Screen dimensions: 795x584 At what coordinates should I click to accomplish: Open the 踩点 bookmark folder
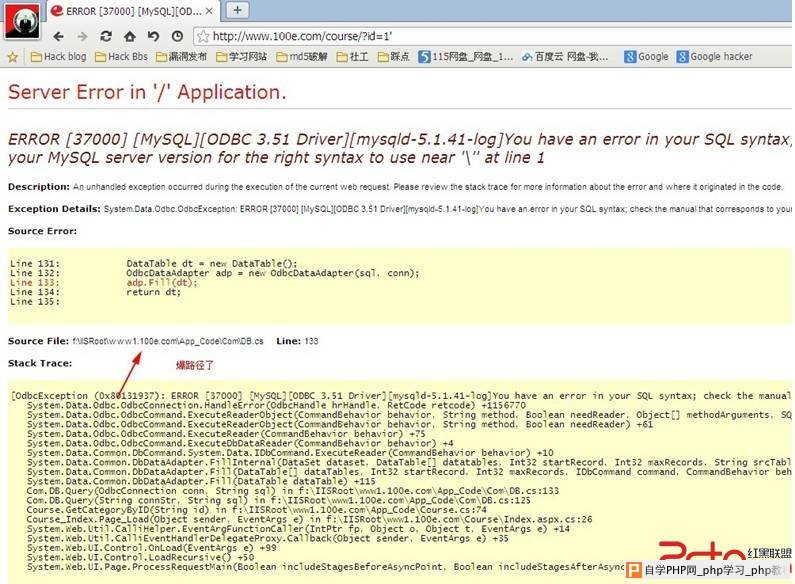tap(393, 57)
